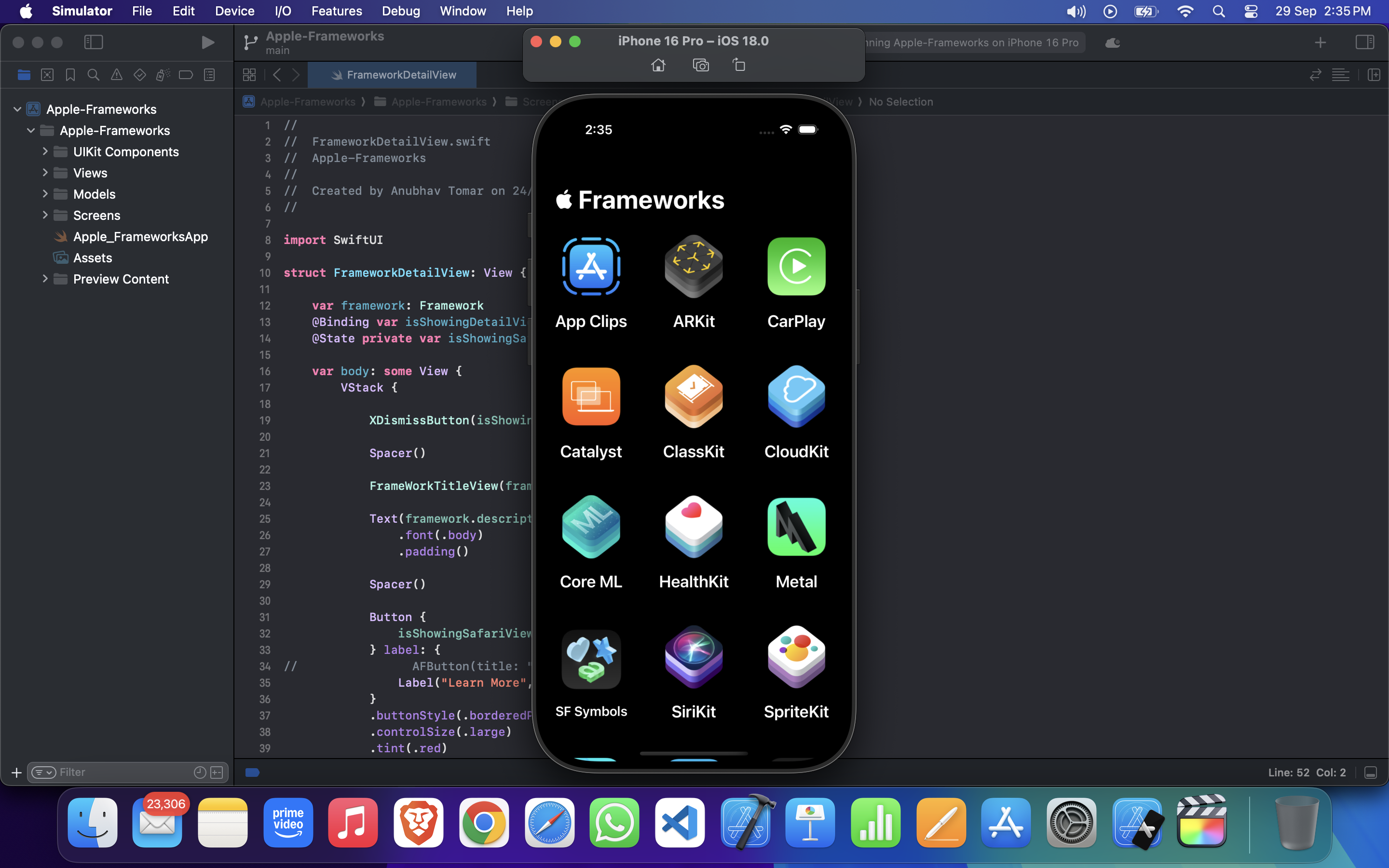The image size is (1389, 868).
Task: Launch HealthKit from the Frameworks grid
Action: click(694, 527)
